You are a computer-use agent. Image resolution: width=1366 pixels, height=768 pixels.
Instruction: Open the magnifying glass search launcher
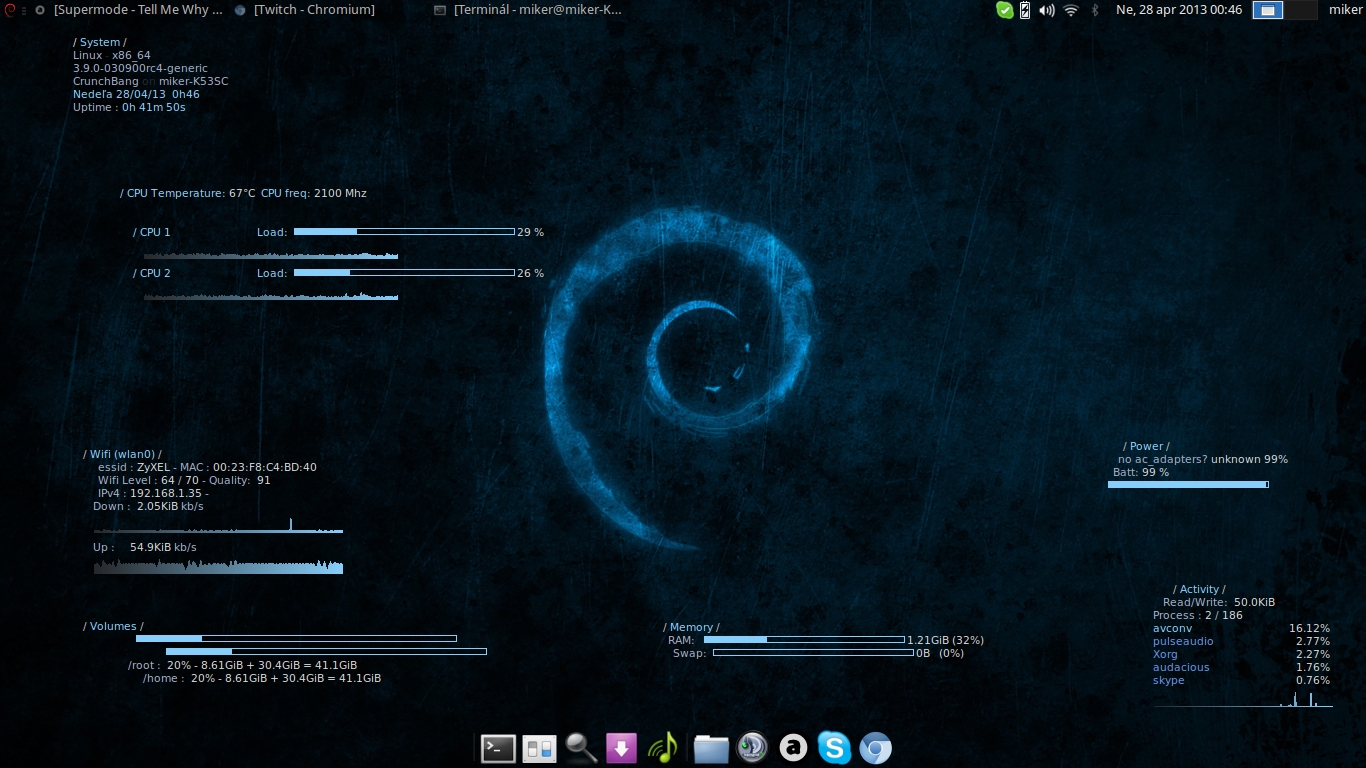tap(581, 748)
